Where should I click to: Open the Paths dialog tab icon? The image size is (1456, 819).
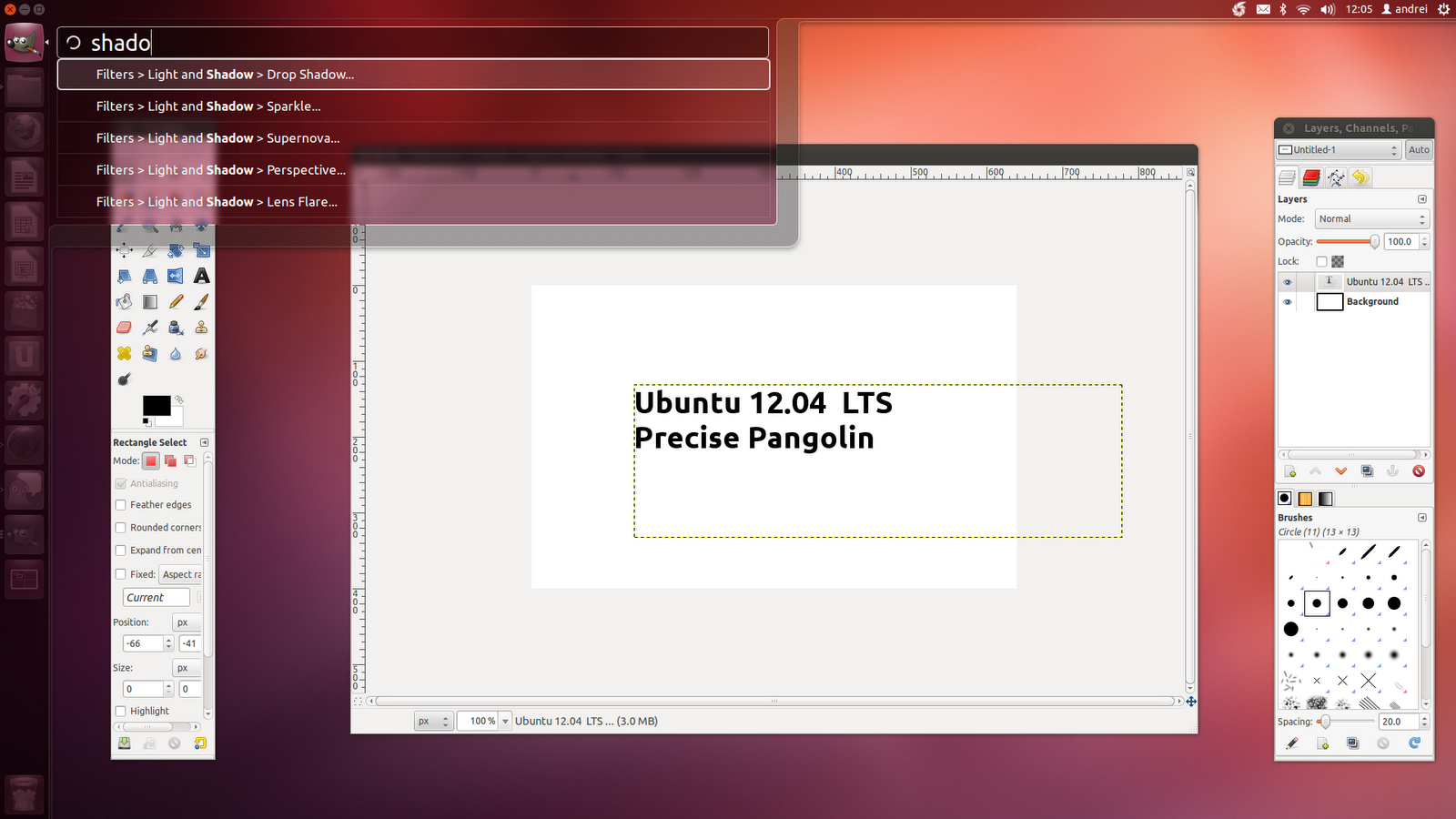point(1338,177)
